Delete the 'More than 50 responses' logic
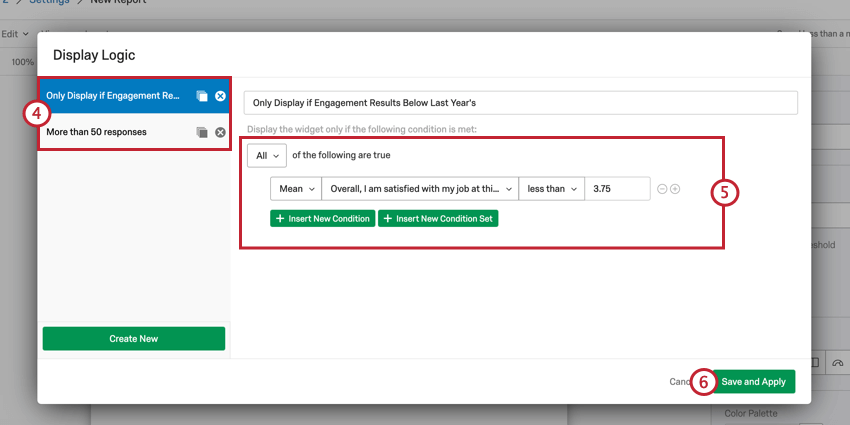Screen dimensions: 850x425 tap(220, 132)
